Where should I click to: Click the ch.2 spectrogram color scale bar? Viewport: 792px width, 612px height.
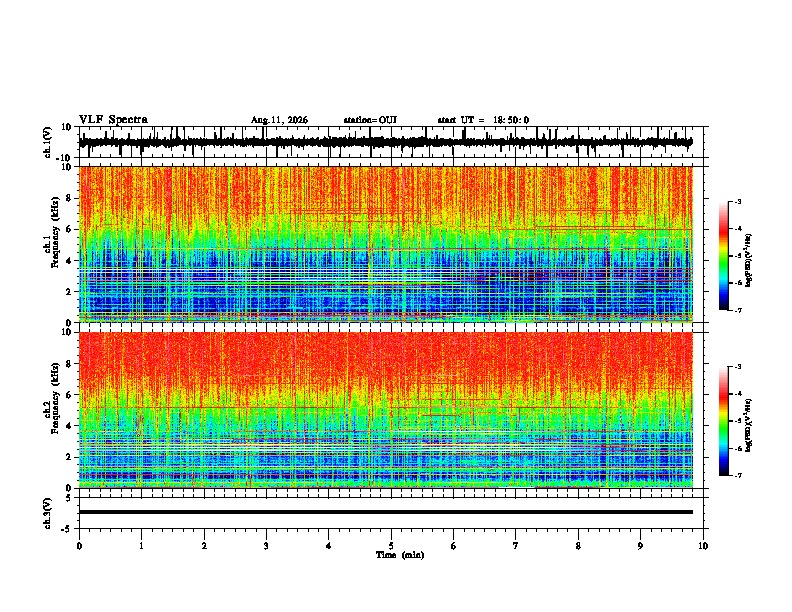click(x=723, y=421)
